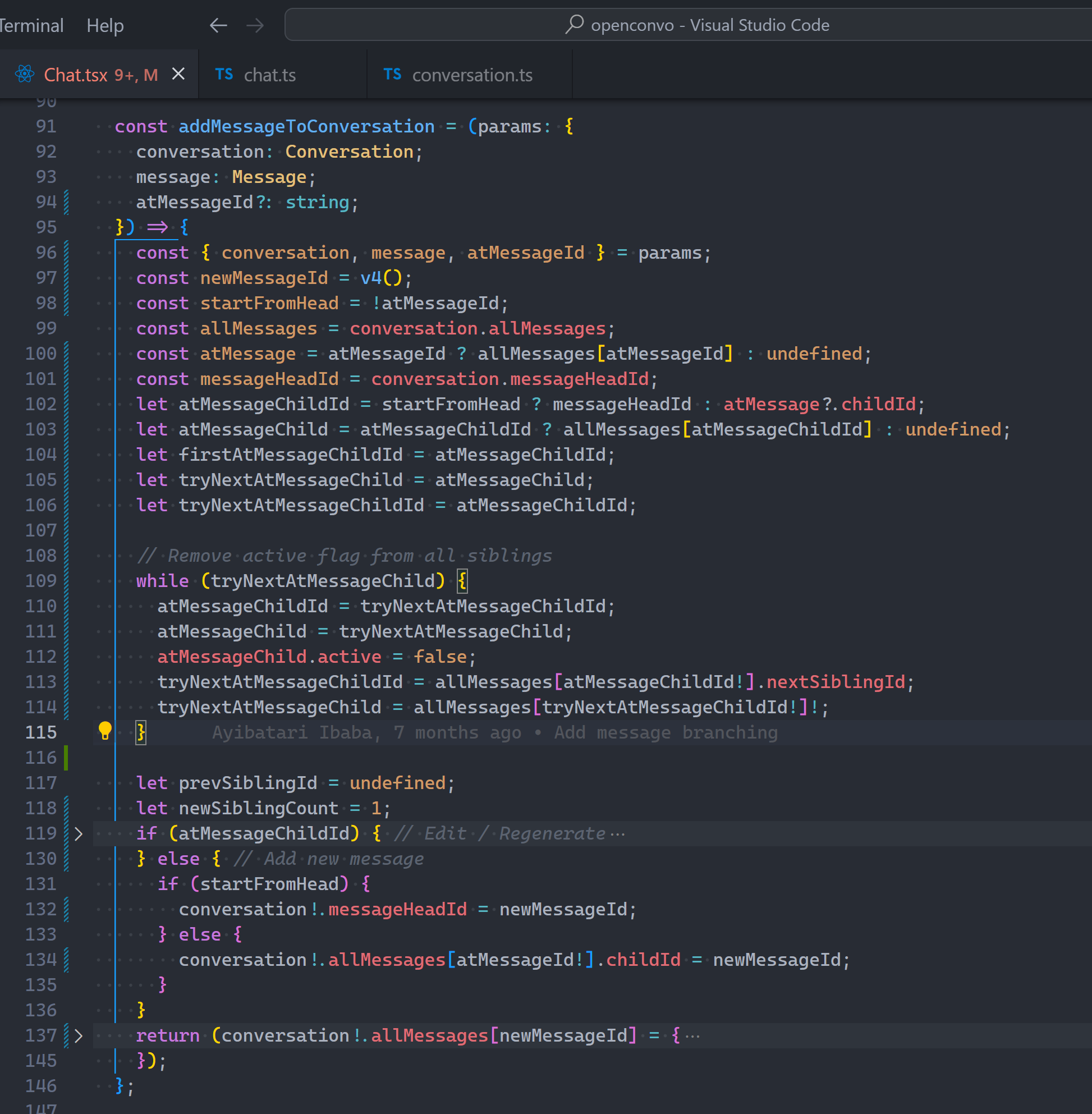Click the search magnifier icon in command center
1092x1114 pixels.
pos(574,25)
